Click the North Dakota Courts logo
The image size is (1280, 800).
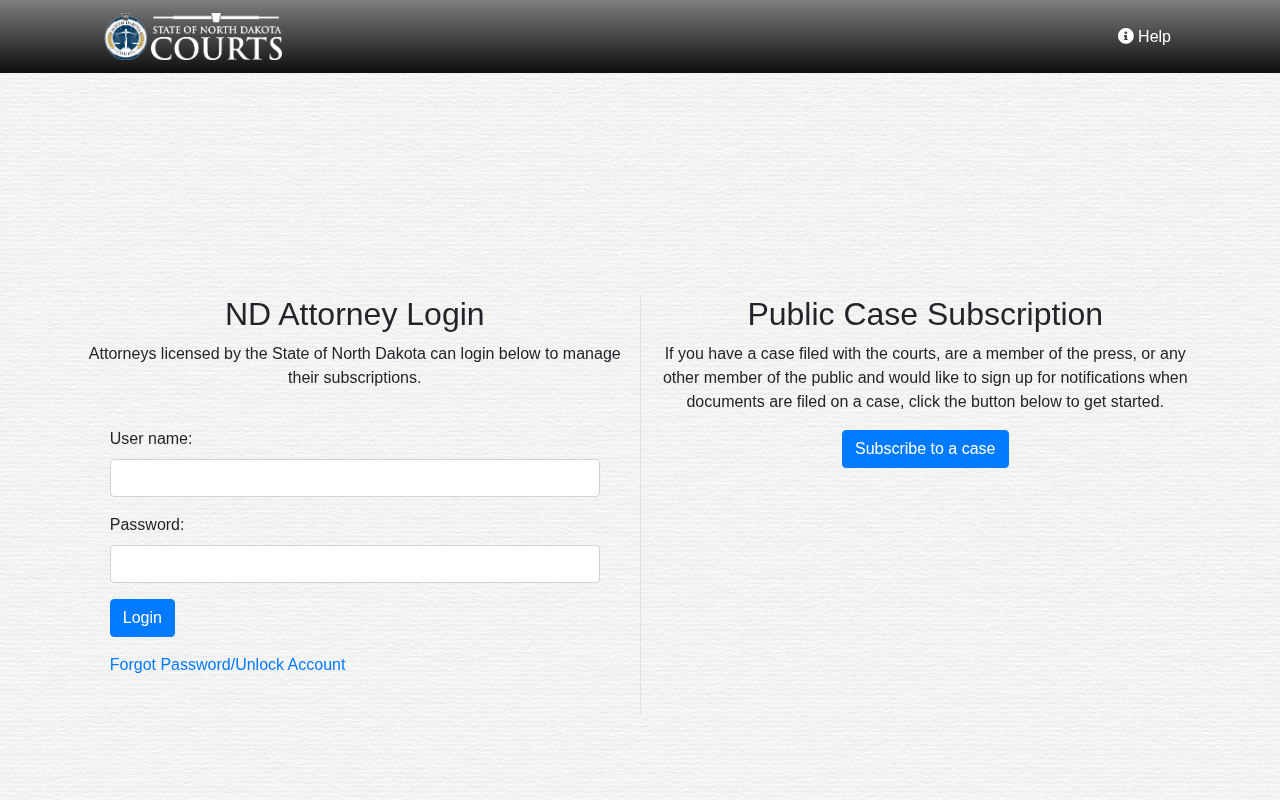(x=194, y=37)
